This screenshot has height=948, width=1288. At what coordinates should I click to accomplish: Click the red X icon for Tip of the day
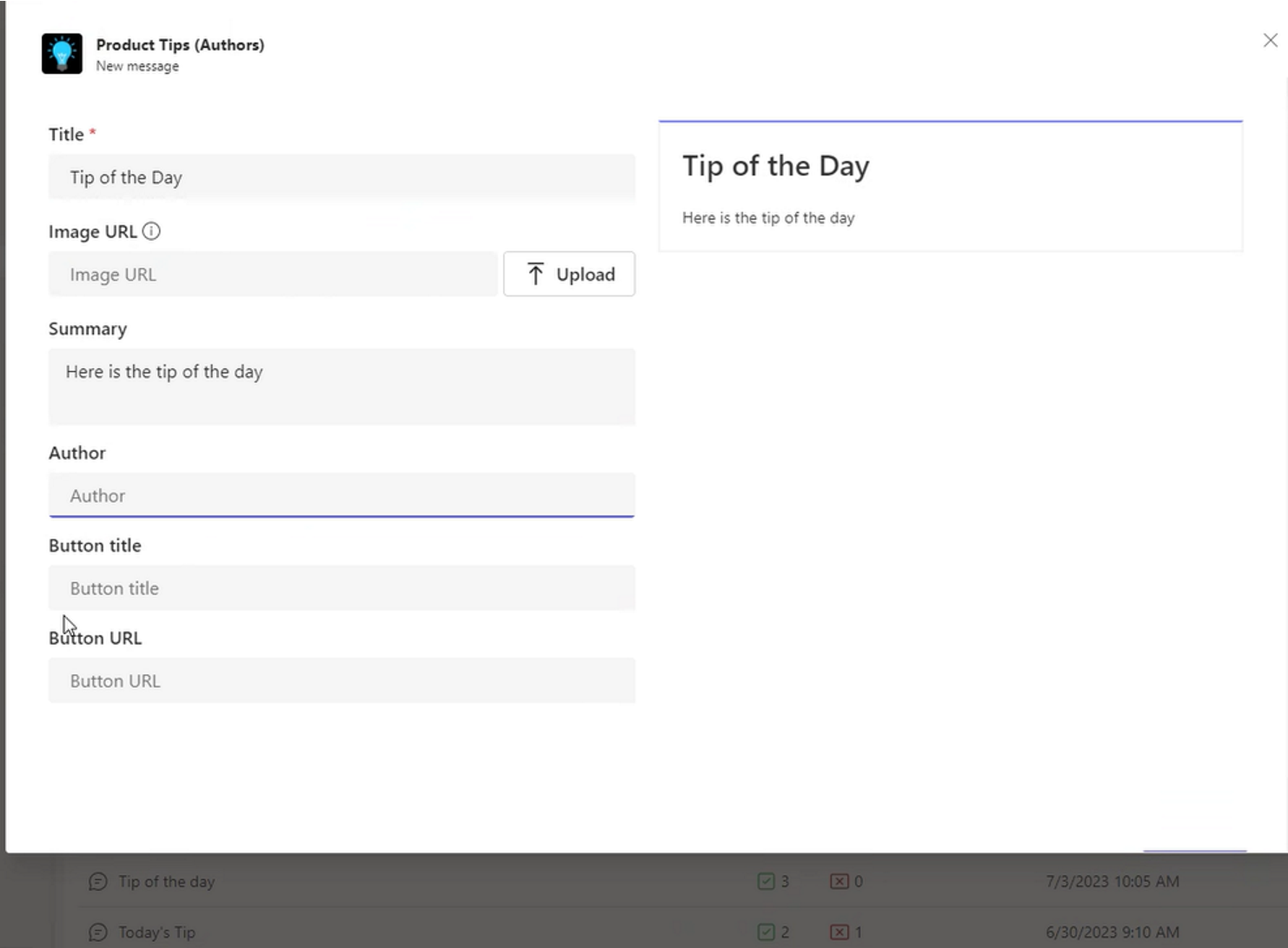pos(841,881)
